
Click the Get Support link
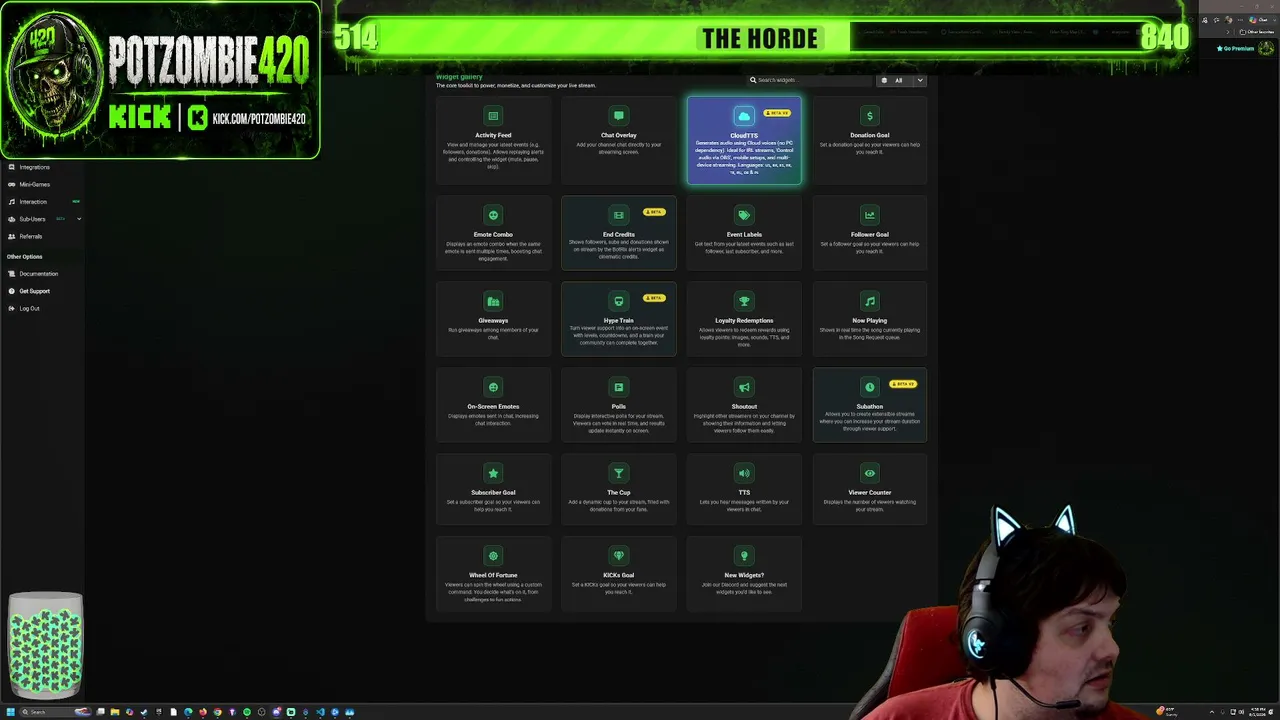pos(34,291)
